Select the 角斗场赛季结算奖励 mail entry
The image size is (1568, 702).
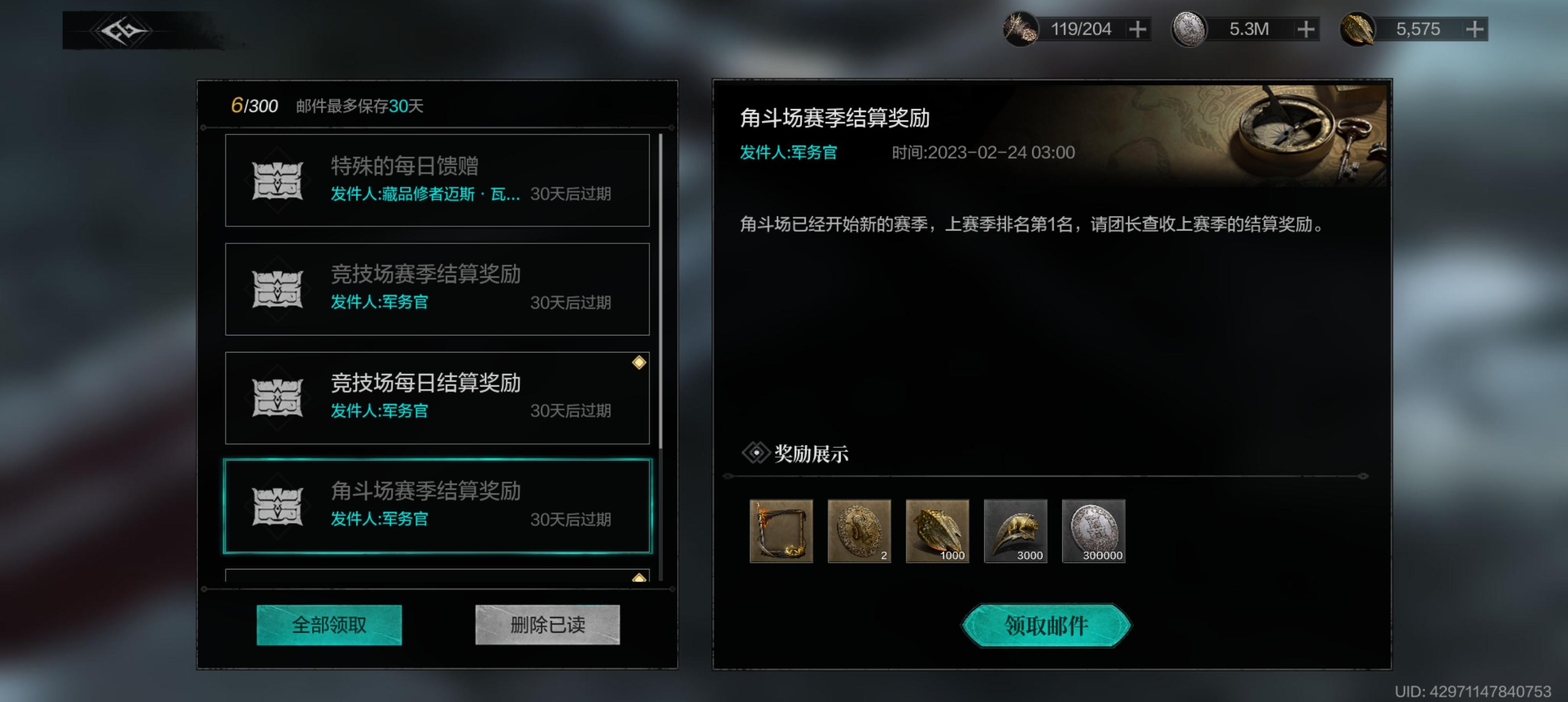[437, 506]
